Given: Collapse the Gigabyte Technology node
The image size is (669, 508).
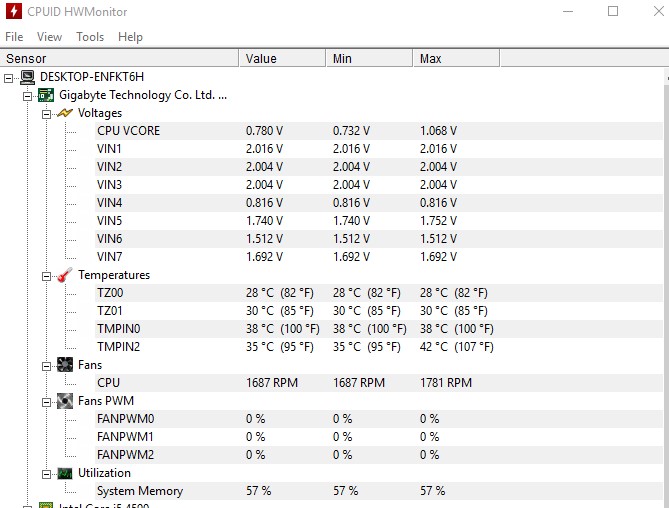Looking at the screenshot, I should click(27, 96).
